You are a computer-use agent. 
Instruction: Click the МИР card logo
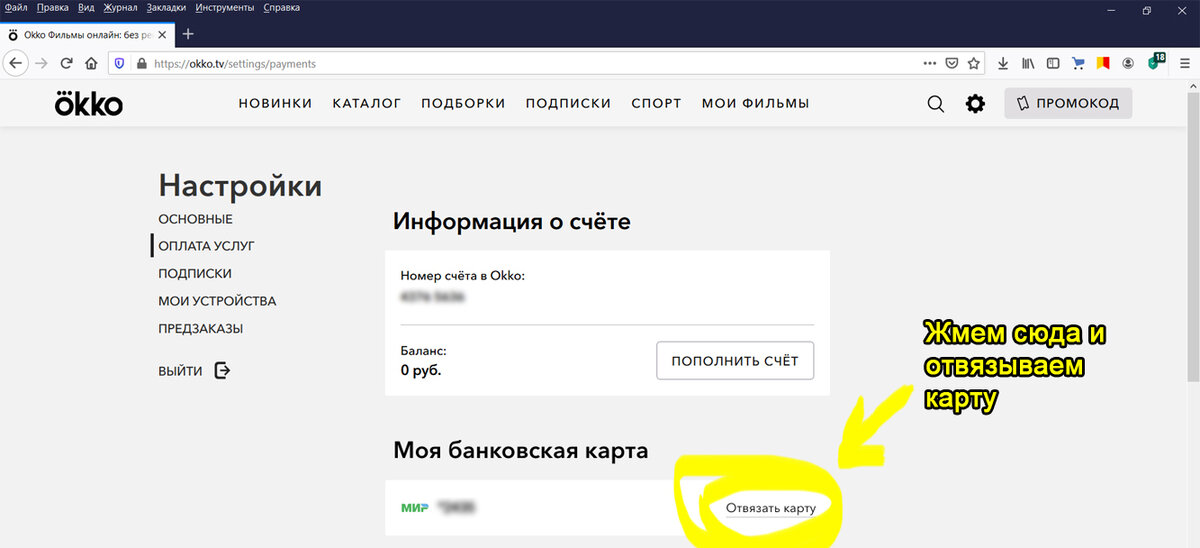(x=415, y=508)
